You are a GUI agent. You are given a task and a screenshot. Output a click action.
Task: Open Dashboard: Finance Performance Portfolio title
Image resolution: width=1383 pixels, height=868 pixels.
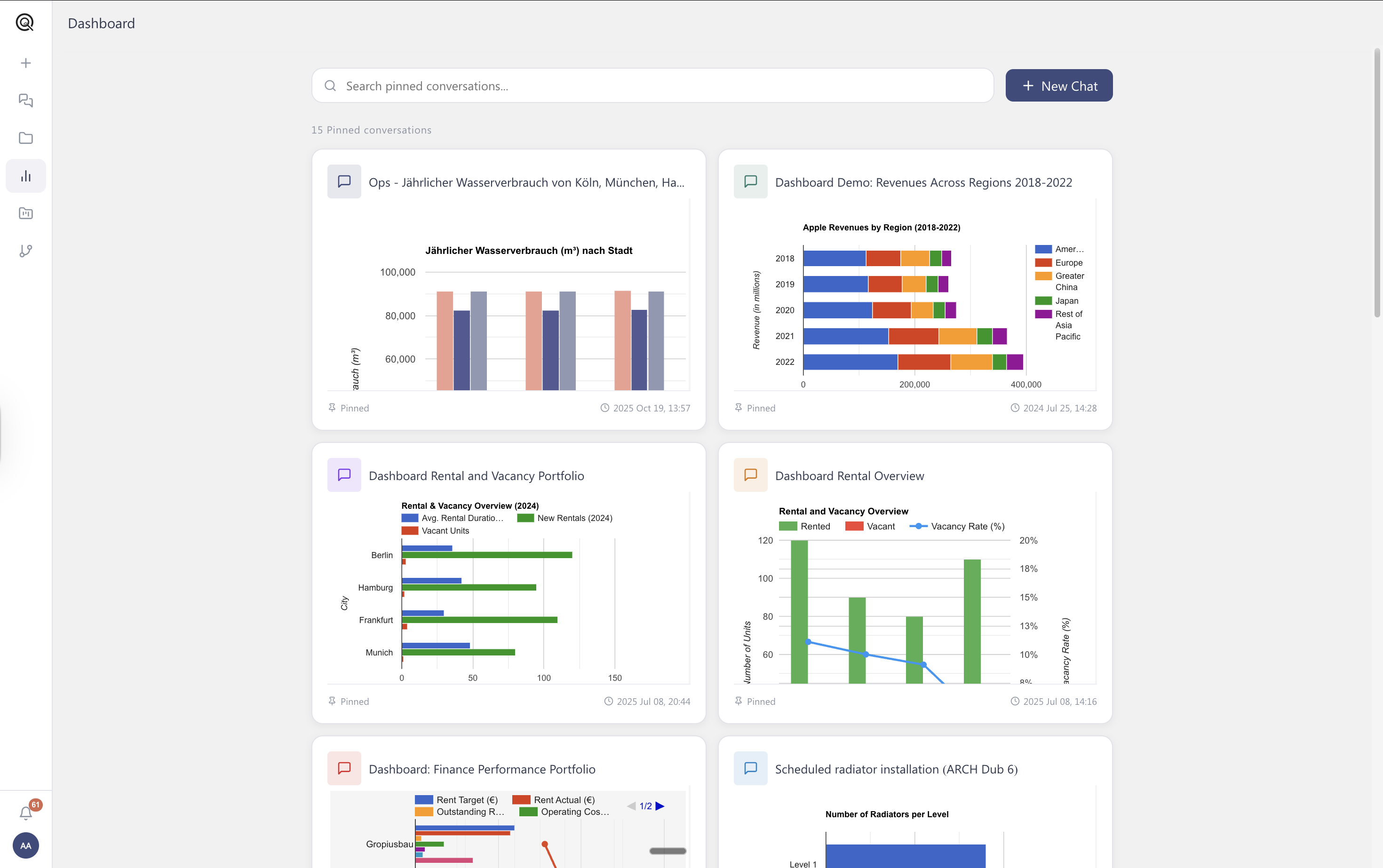coord(482,769)
